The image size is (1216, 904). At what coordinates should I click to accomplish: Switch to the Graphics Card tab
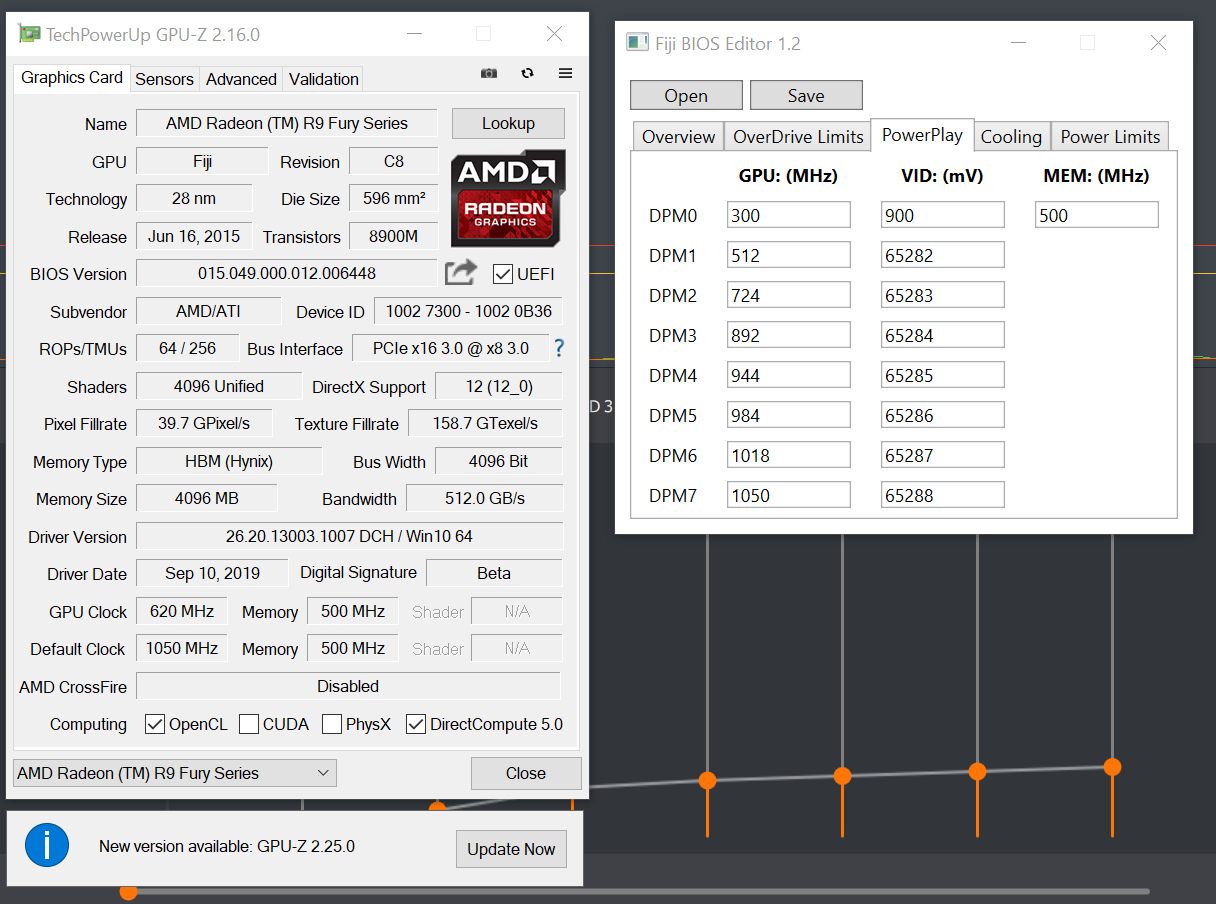[72, 78]
